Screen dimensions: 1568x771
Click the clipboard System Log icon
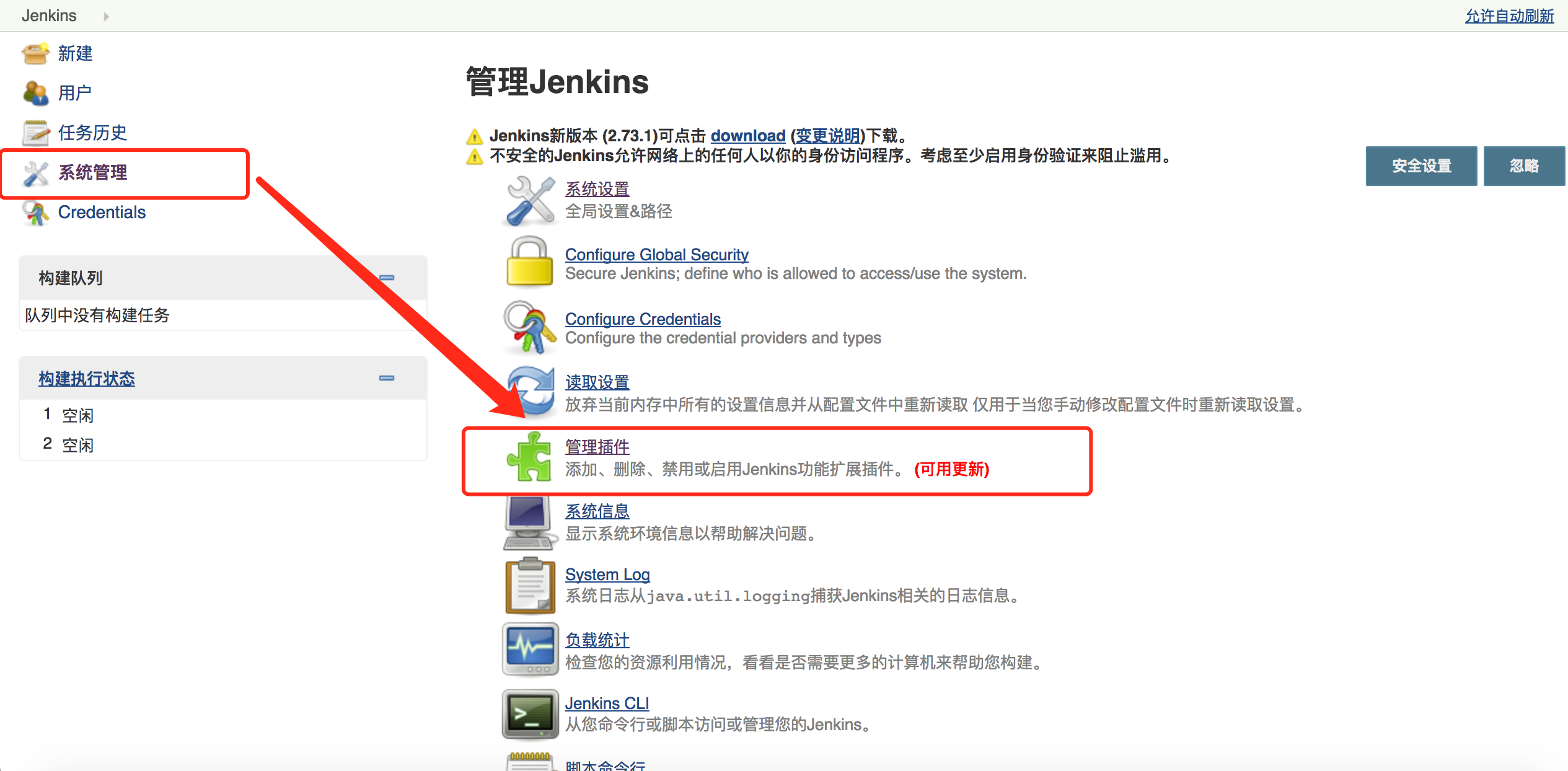530,586
